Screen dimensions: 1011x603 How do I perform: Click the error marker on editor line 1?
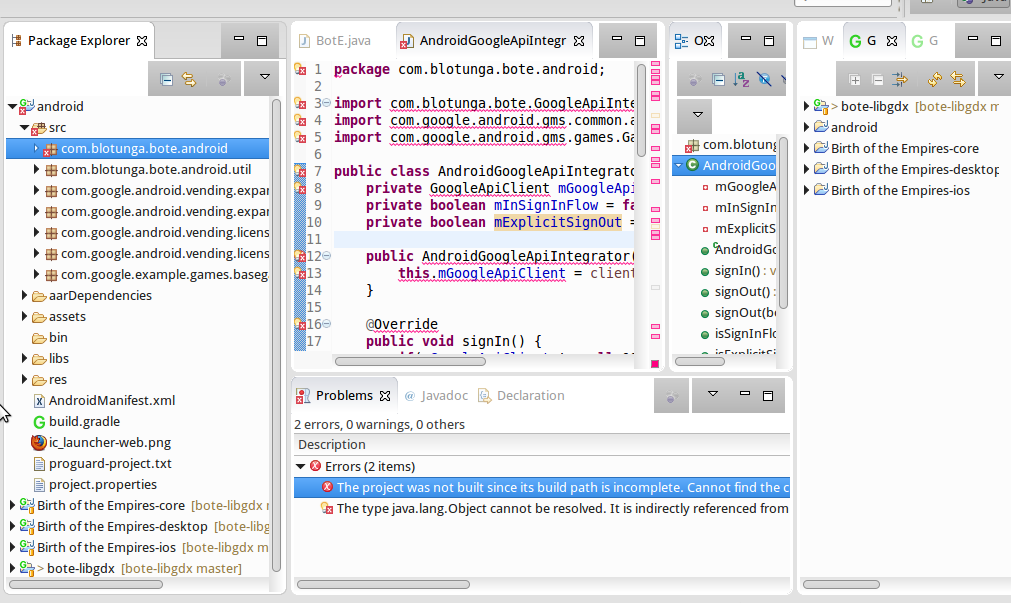(300, 69)
